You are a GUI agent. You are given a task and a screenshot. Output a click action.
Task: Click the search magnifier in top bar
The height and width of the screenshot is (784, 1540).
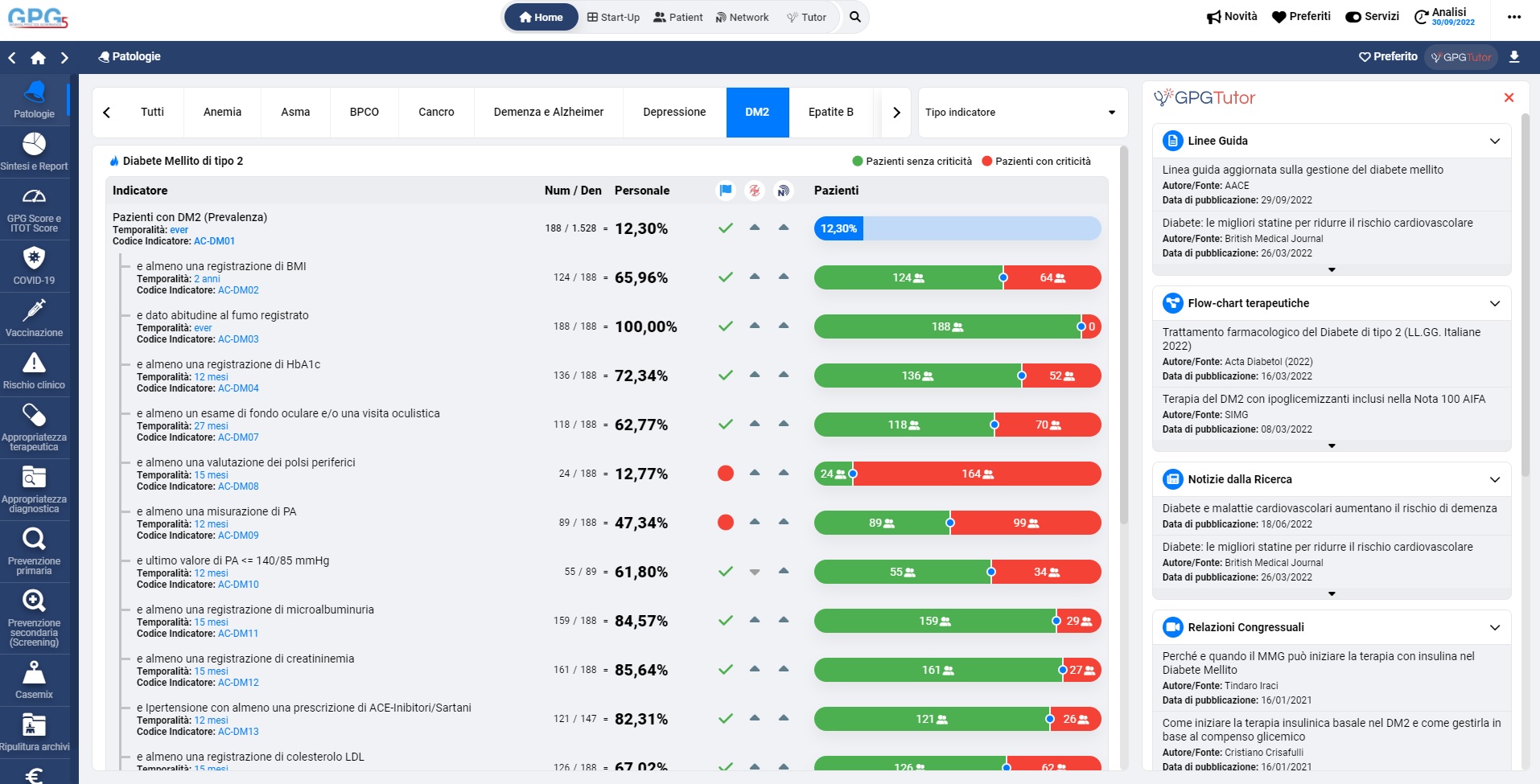coord(855,17)
